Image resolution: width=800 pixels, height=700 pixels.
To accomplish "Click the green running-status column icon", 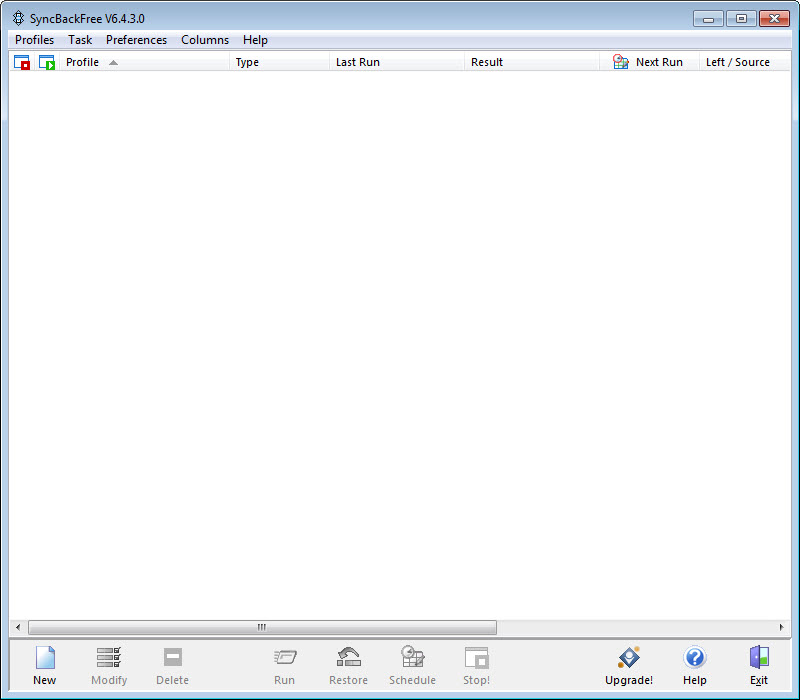I will point(47,62).
